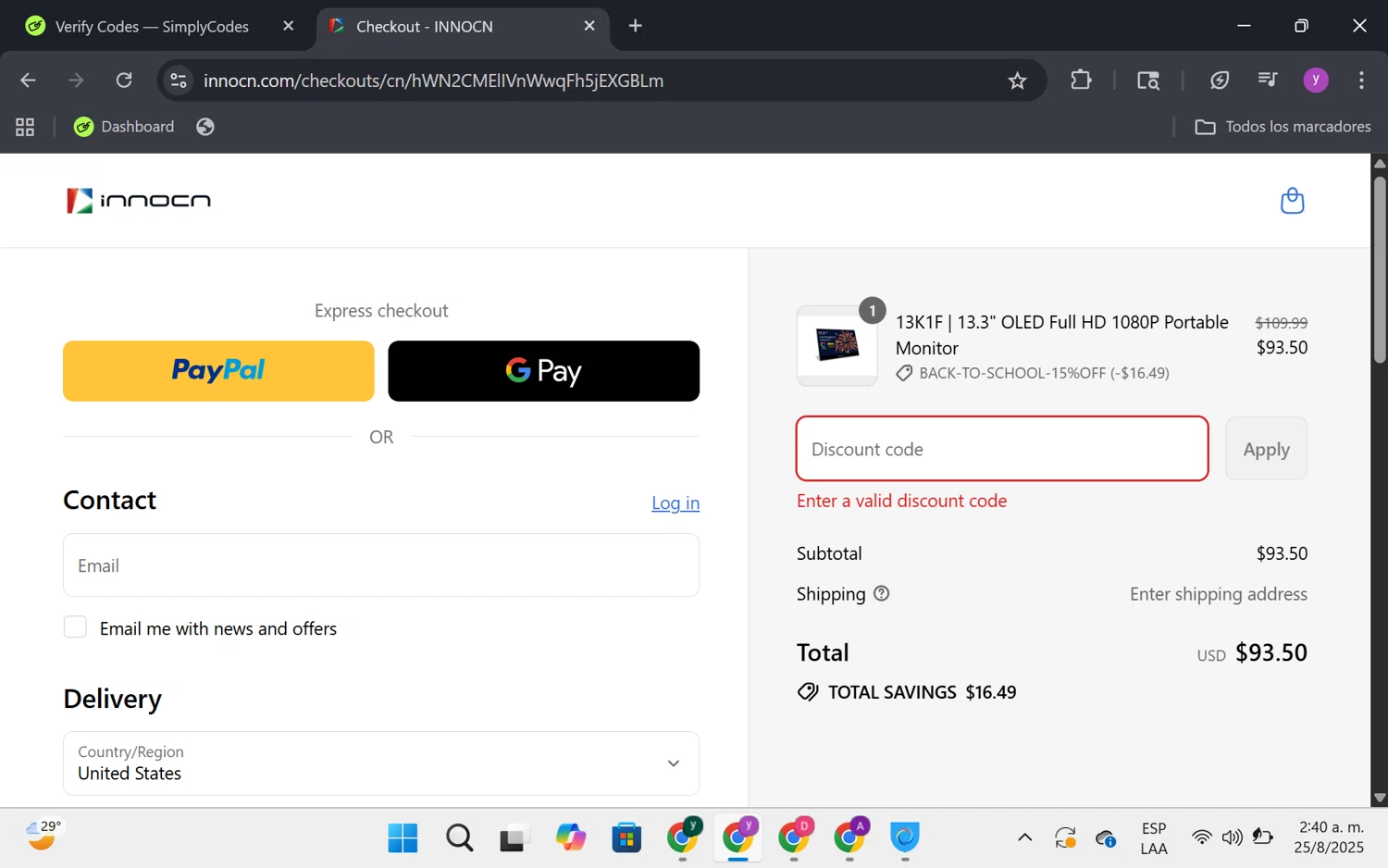View site information icon in address bar
The image size is (1388, 868).
coord(179,81)
